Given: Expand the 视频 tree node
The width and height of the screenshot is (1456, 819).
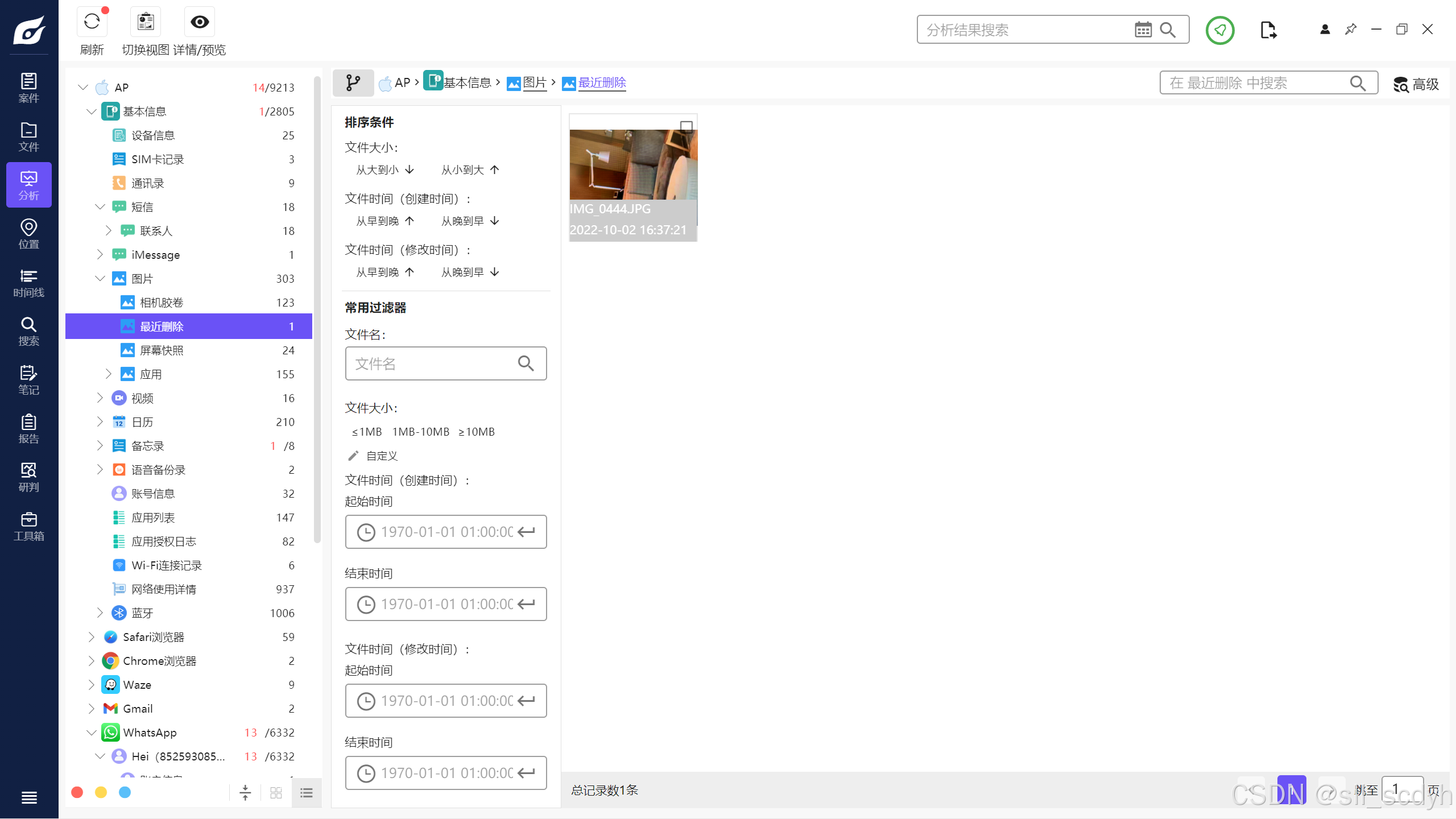Looking at the screenshot, I should point(100,398).
